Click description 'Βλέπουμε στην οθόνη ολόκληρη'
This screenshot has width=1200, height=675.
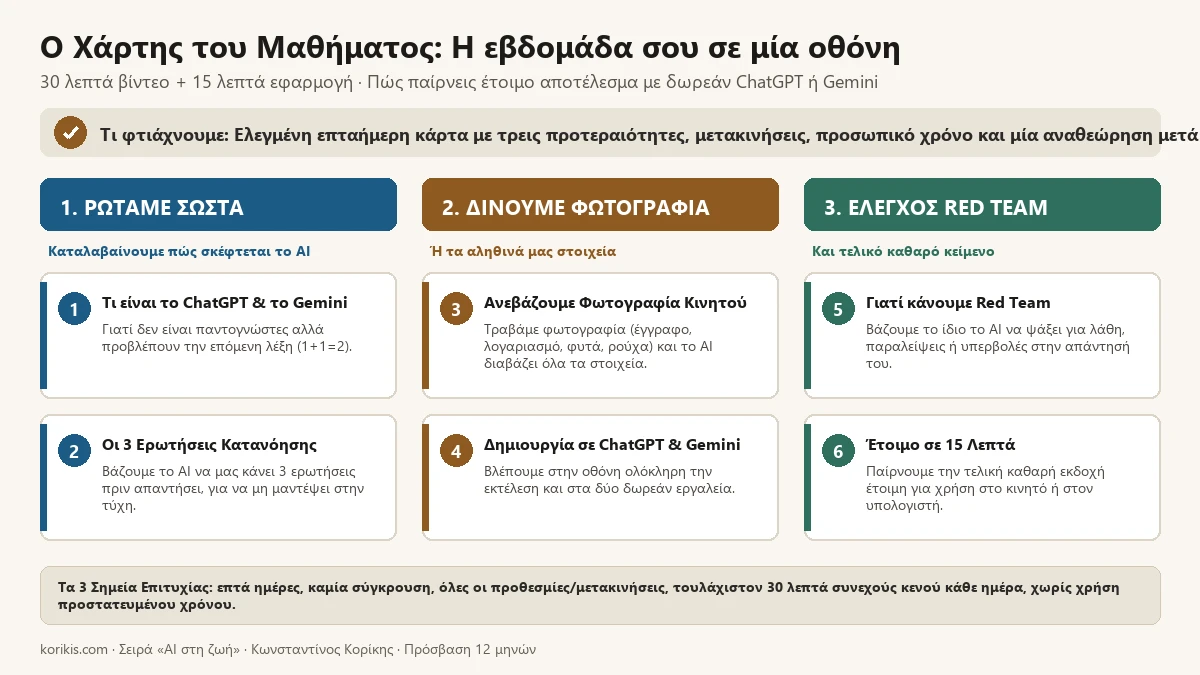pyautogui.click(x=610, y=479)
